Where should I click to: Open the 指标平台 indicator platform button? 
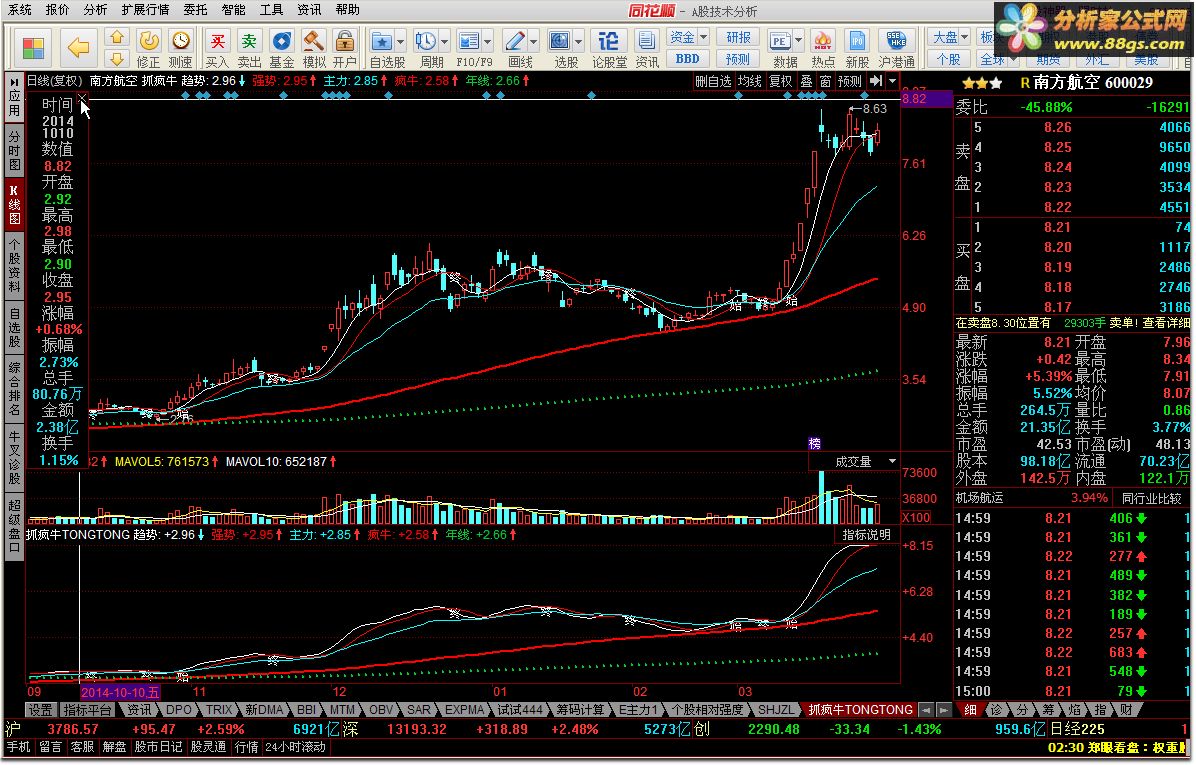click(88, 710)
